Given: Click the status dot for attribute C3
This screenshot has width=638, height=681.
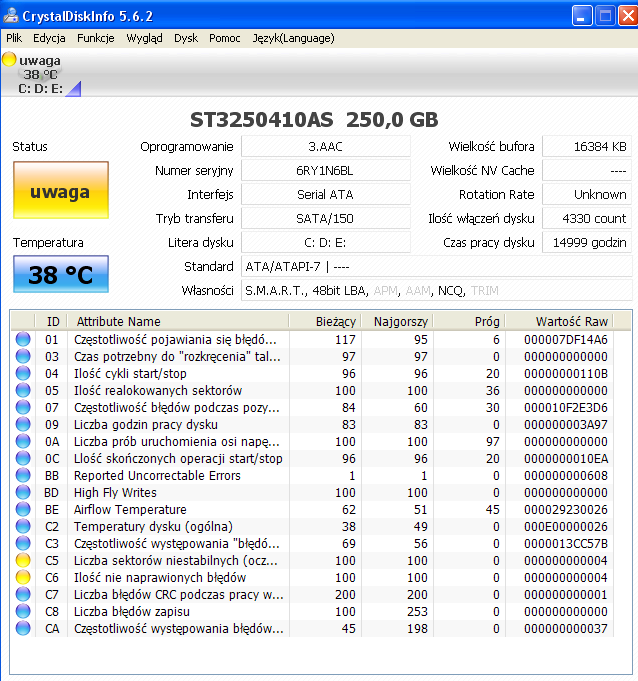Looking at the screenshot, I should [23, 543].
